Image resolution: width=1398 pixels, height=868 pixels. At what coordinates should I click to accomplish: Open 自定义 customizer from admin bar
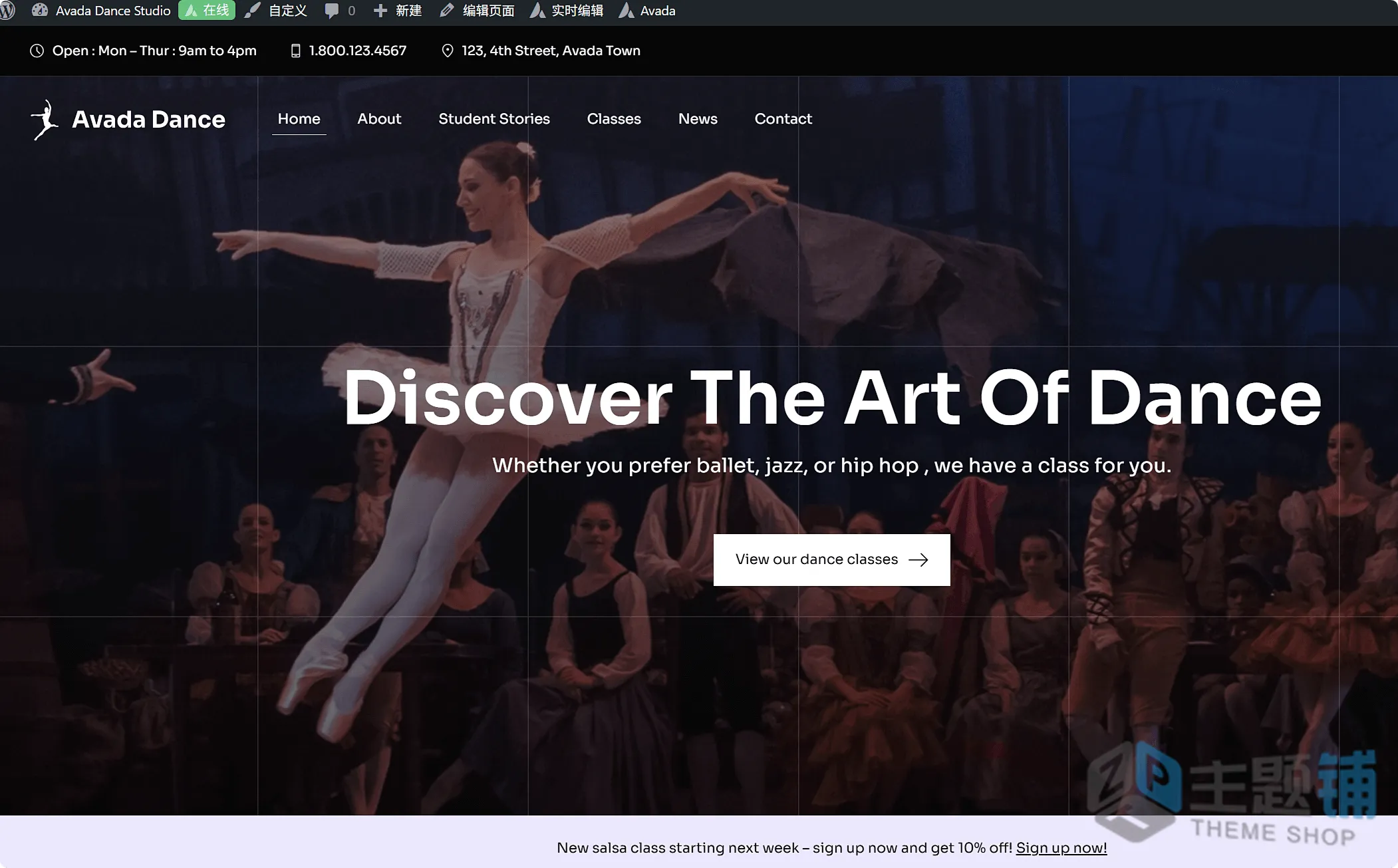click(276, 11)
